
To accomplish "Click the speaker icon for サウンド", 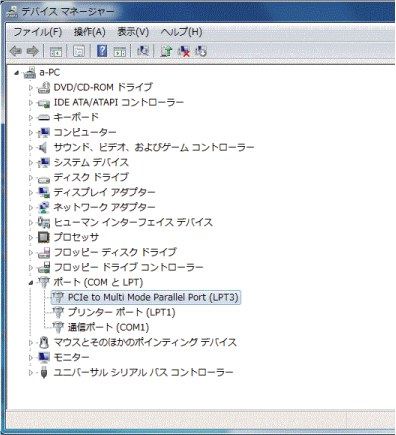I will pos(43,147).
